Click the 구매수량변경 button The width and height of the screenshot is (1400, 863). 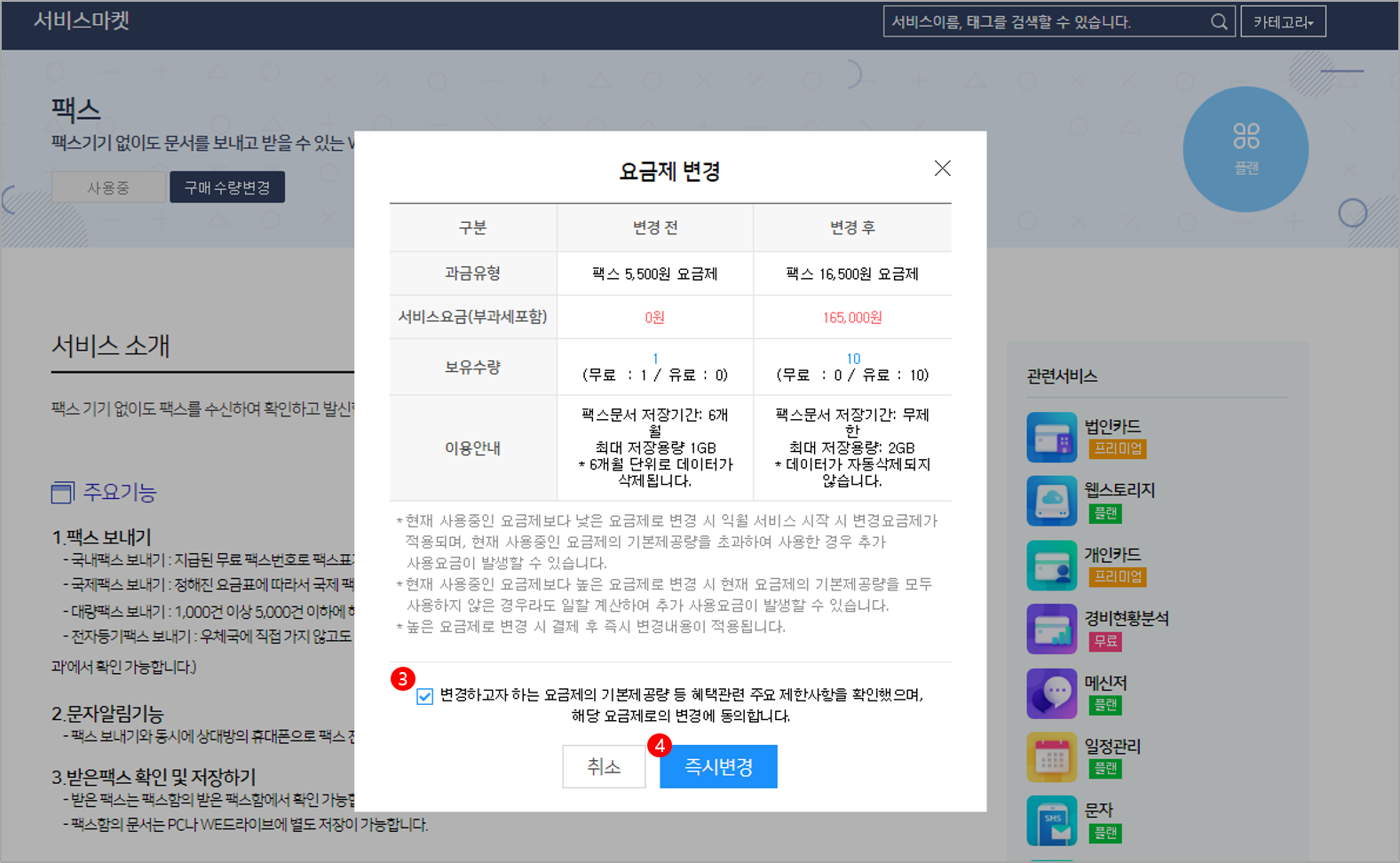point(227,187)
